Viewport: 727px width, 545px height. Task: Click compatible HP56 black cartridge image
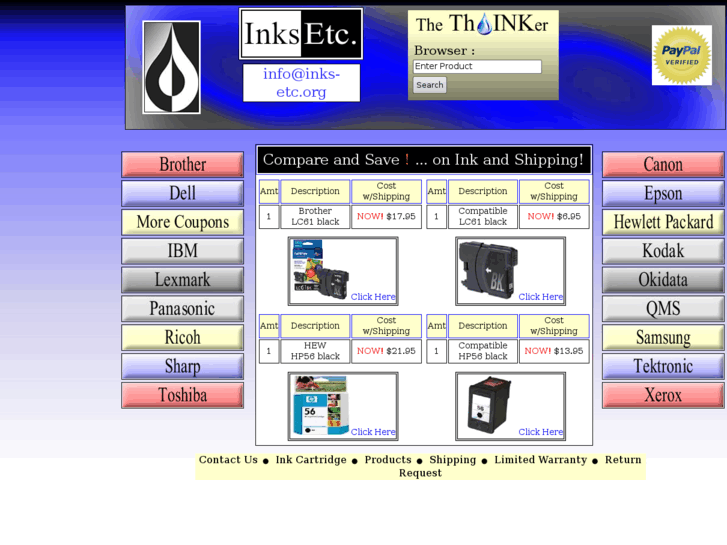click(x=488, y=405)
